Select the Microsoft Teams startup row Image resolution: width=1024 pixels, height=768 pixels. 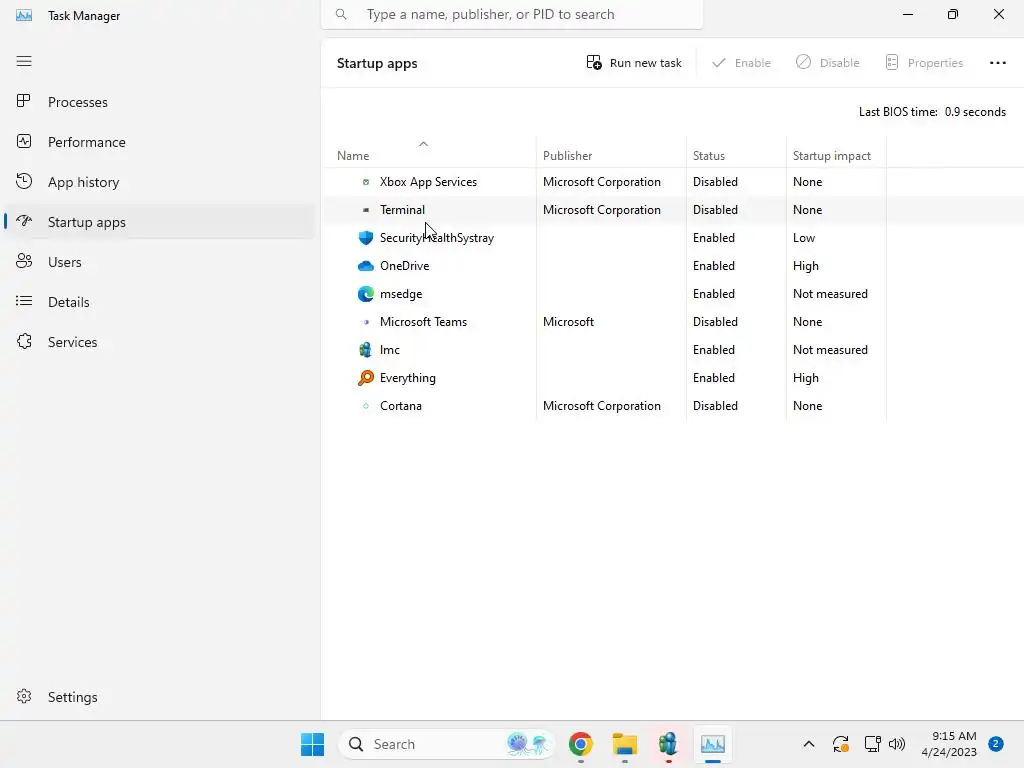pyautogui.click(x=673, y=322)
